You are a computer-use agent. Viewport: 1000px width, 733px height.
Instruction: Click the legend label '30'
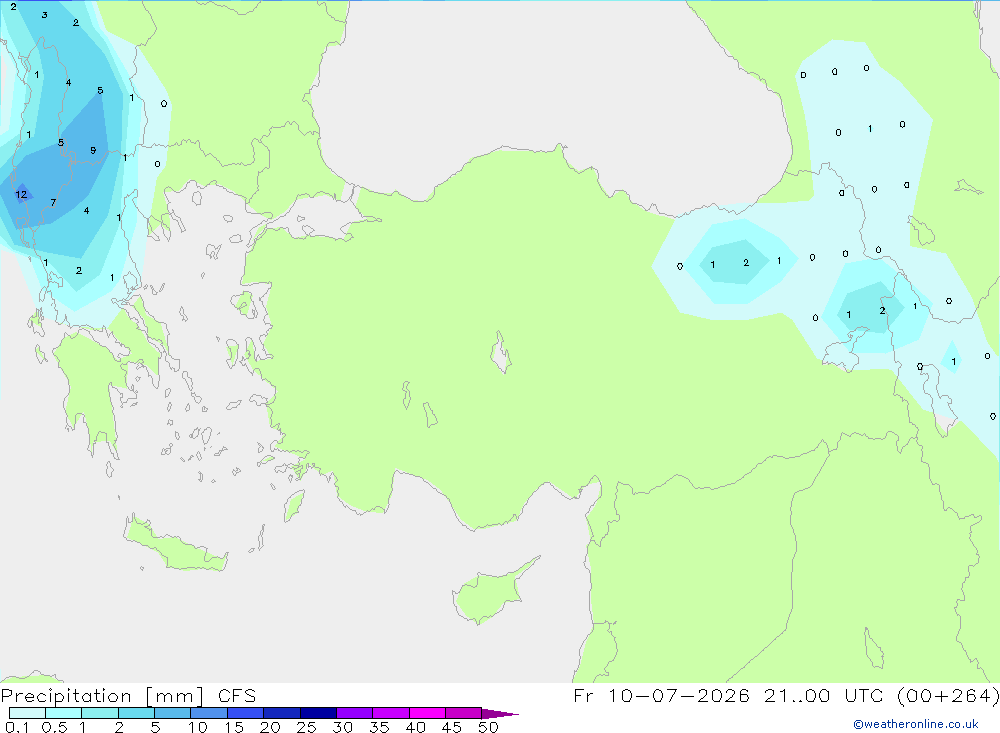[x=342, y=727]
